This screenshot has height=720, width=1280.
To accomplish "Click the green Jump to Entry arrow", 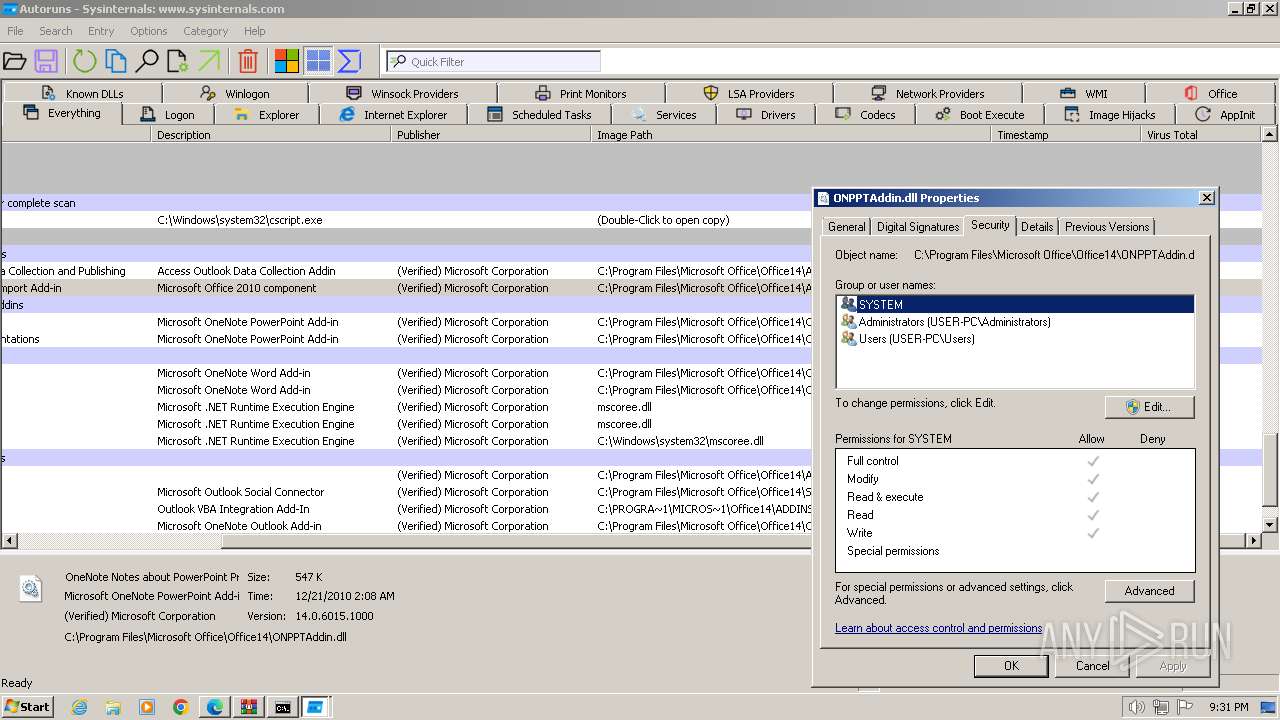I will pyautogui.click(x=209, y=61).
